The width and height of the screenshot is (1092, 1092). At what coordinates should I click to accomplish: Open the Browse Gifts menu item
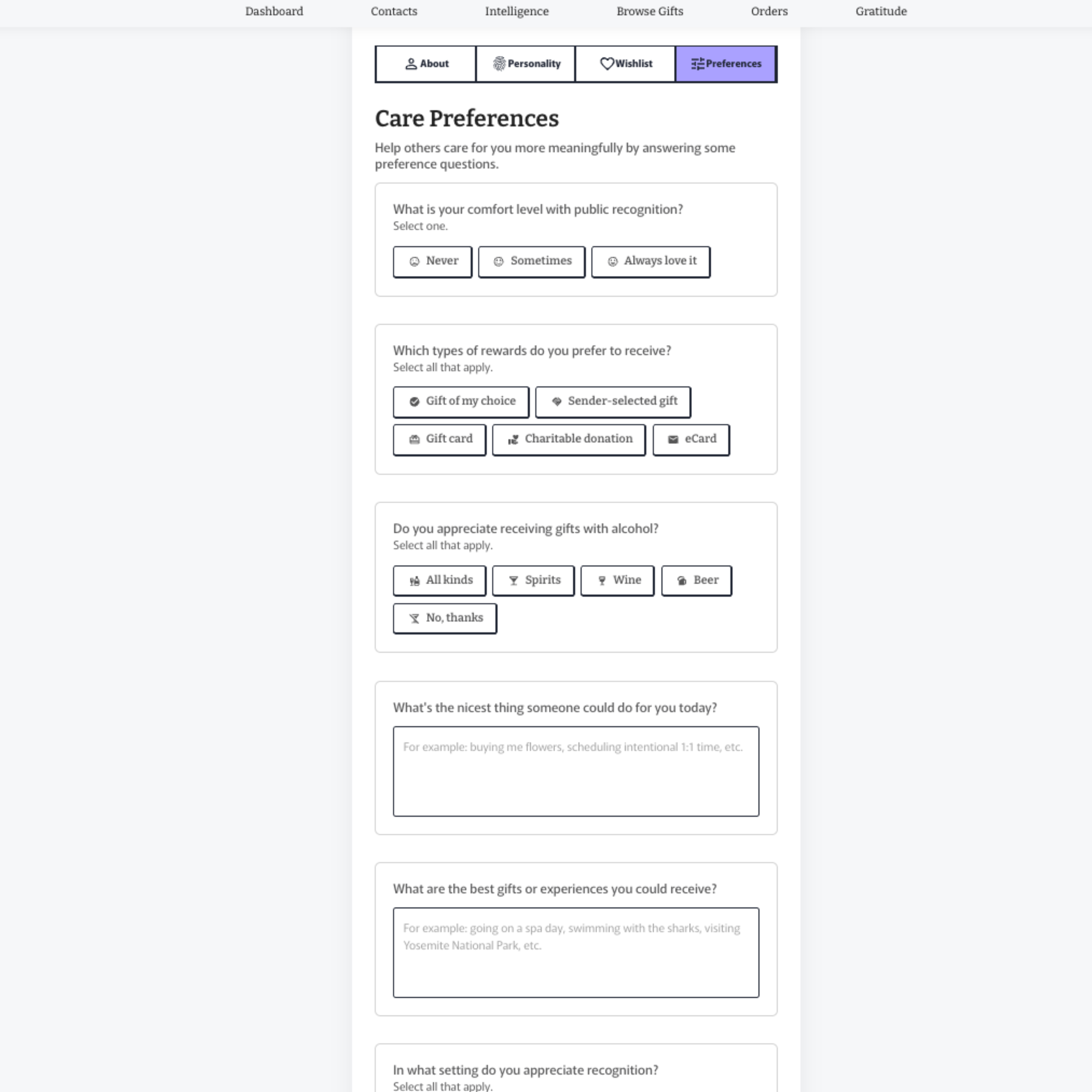pos(650,11)
